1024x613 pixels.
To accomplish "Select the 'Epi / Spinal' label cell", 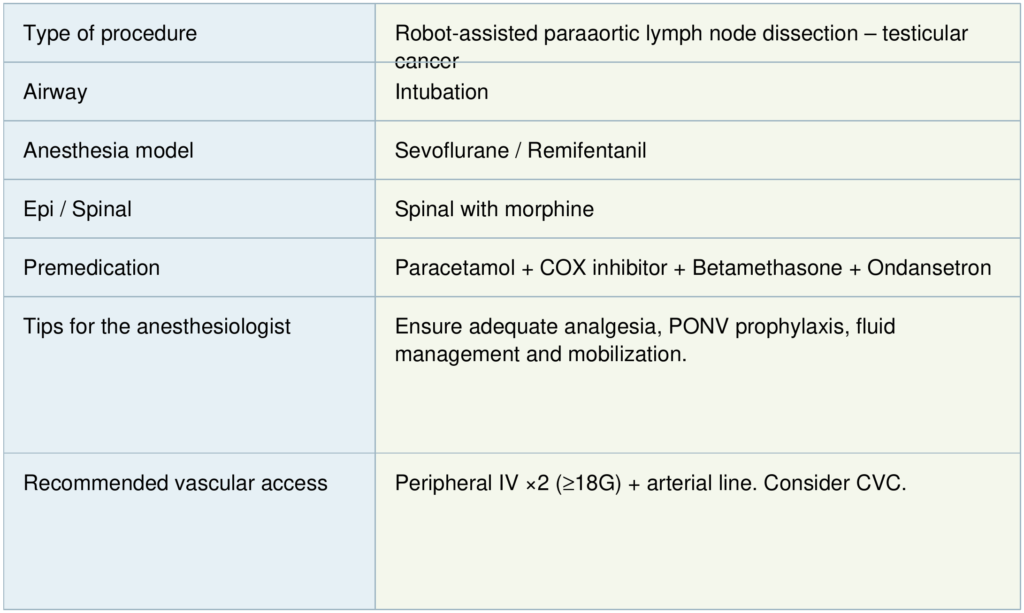I will click(77, 209).
